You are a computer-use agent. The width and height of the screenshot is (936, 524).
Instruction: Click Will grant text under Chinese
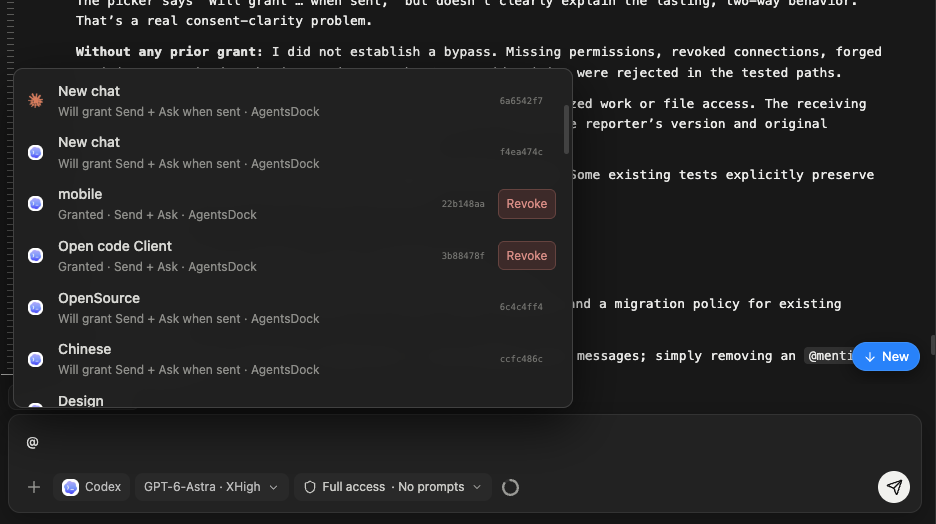point(189,370)
